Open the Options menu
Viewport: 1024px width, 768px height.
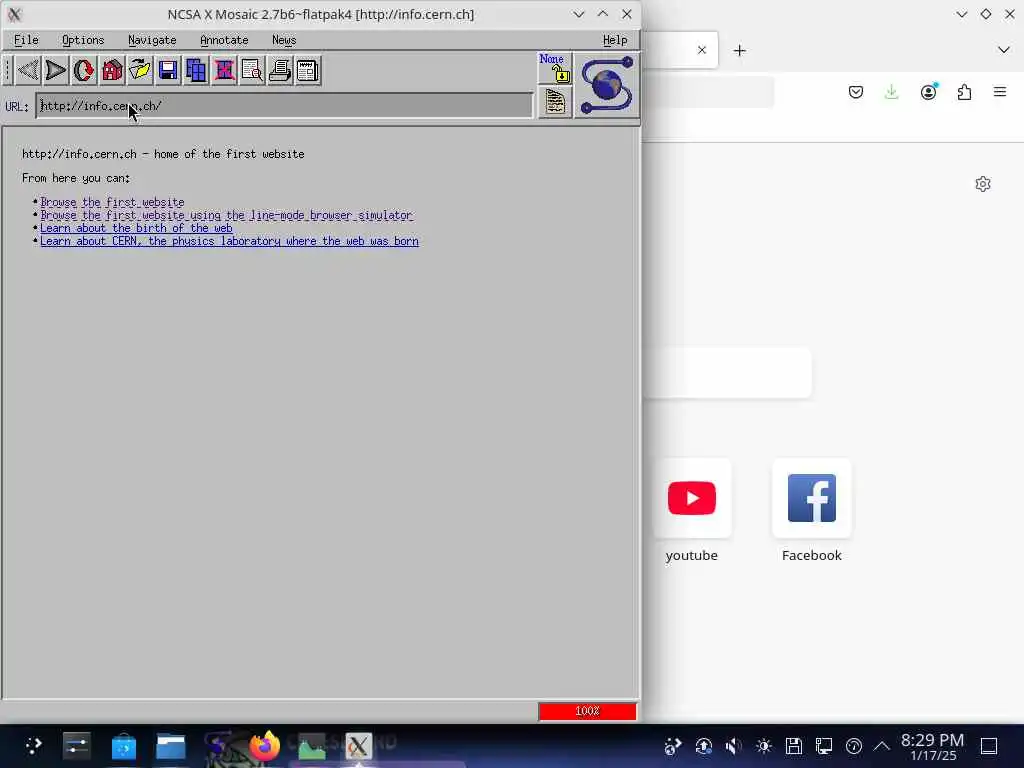tap(83, 40)
